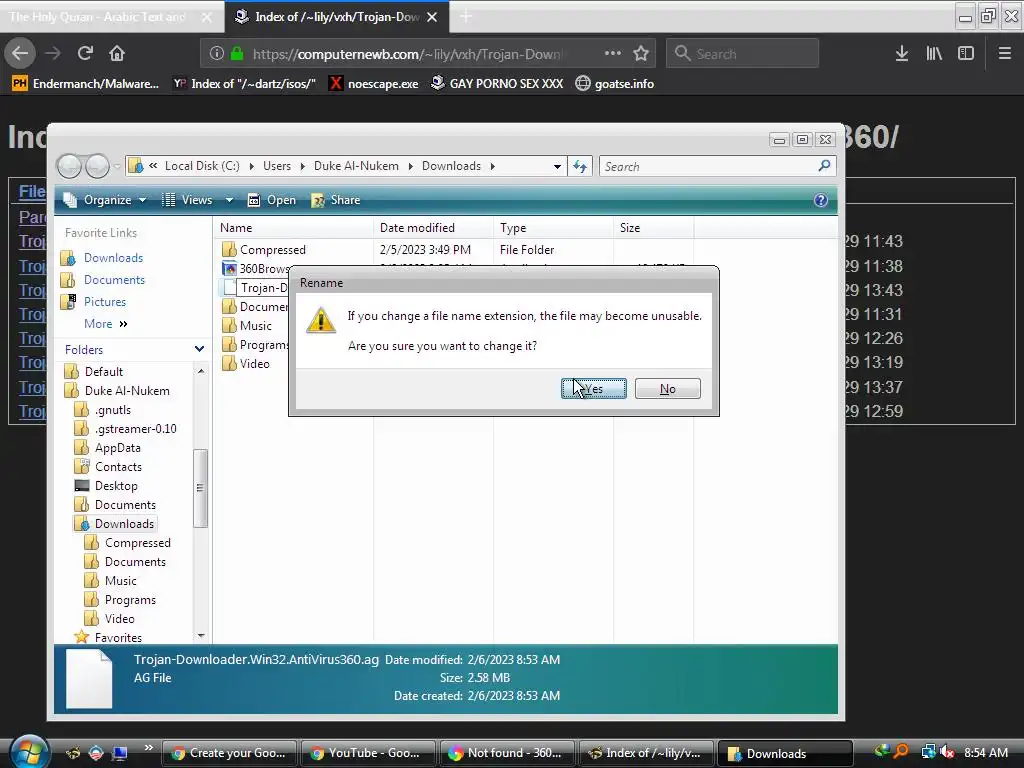Collapse the Folders pane
This screenshot has width=1024, height=768.
(199, 349)
